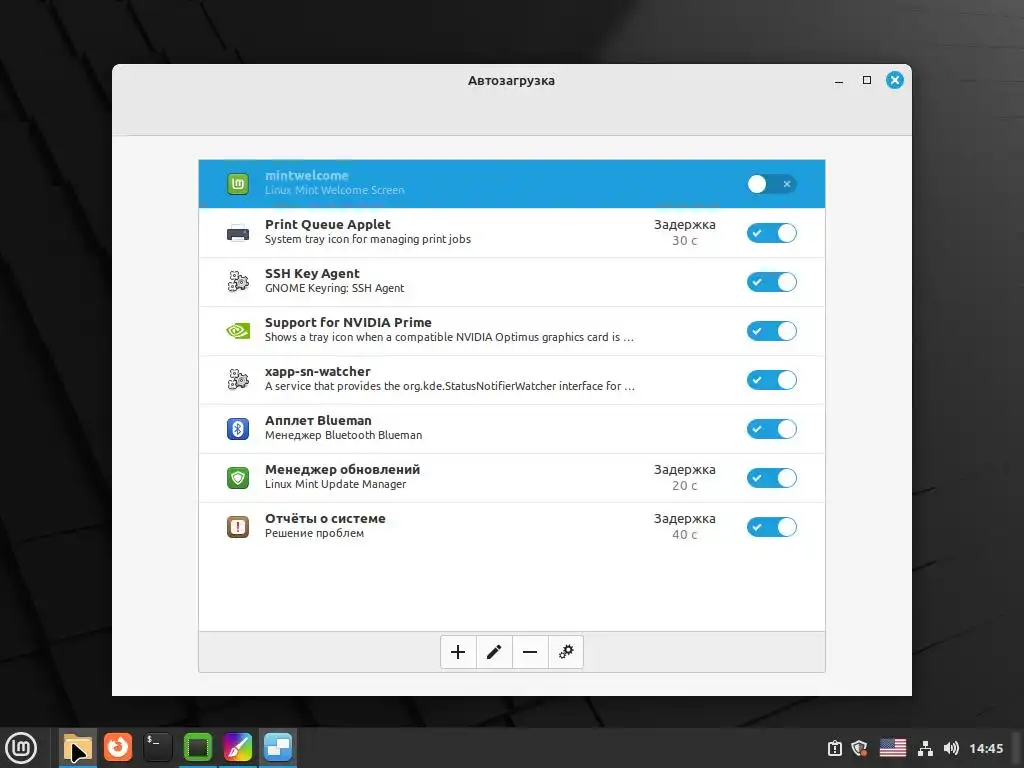Click the mintwelcome Linux Mint logo icon

click(238, 184)
